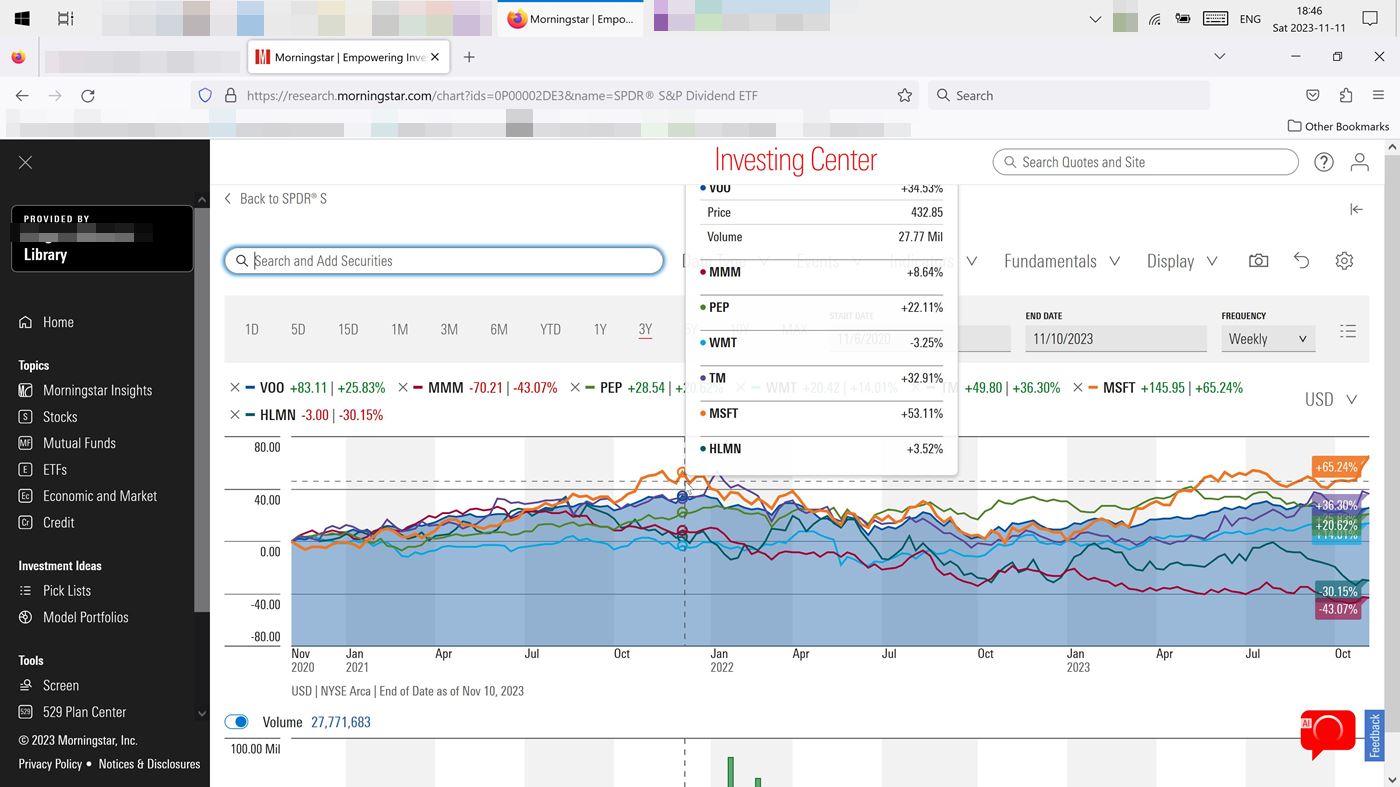Viewport: 1400px width, 787px height.
Task: Open the USD currency dropdown
Action: click(x=1331, y=399)
